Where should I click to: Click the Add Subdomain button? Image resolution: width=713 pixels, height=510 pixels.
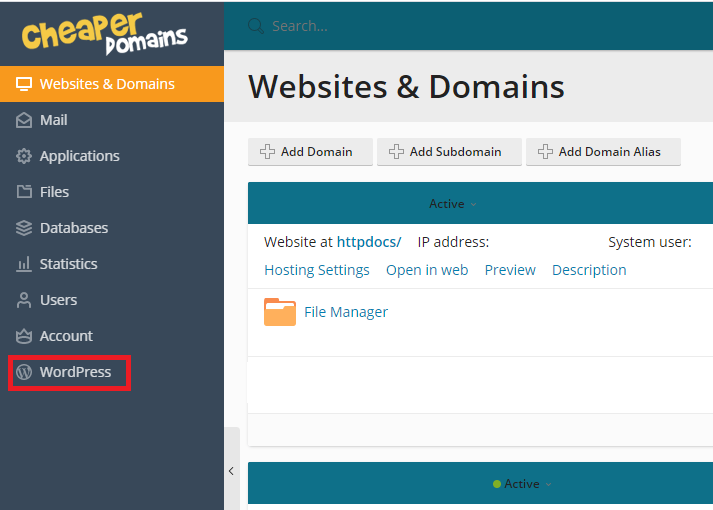(449, 152)
